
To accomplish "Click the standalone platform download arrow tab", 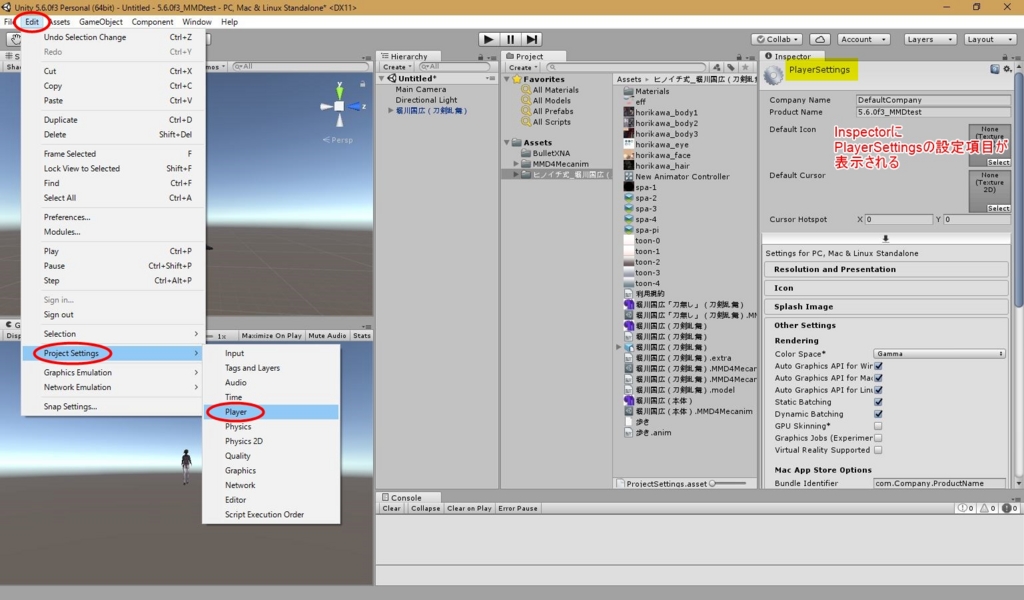I will coord(886,239).
